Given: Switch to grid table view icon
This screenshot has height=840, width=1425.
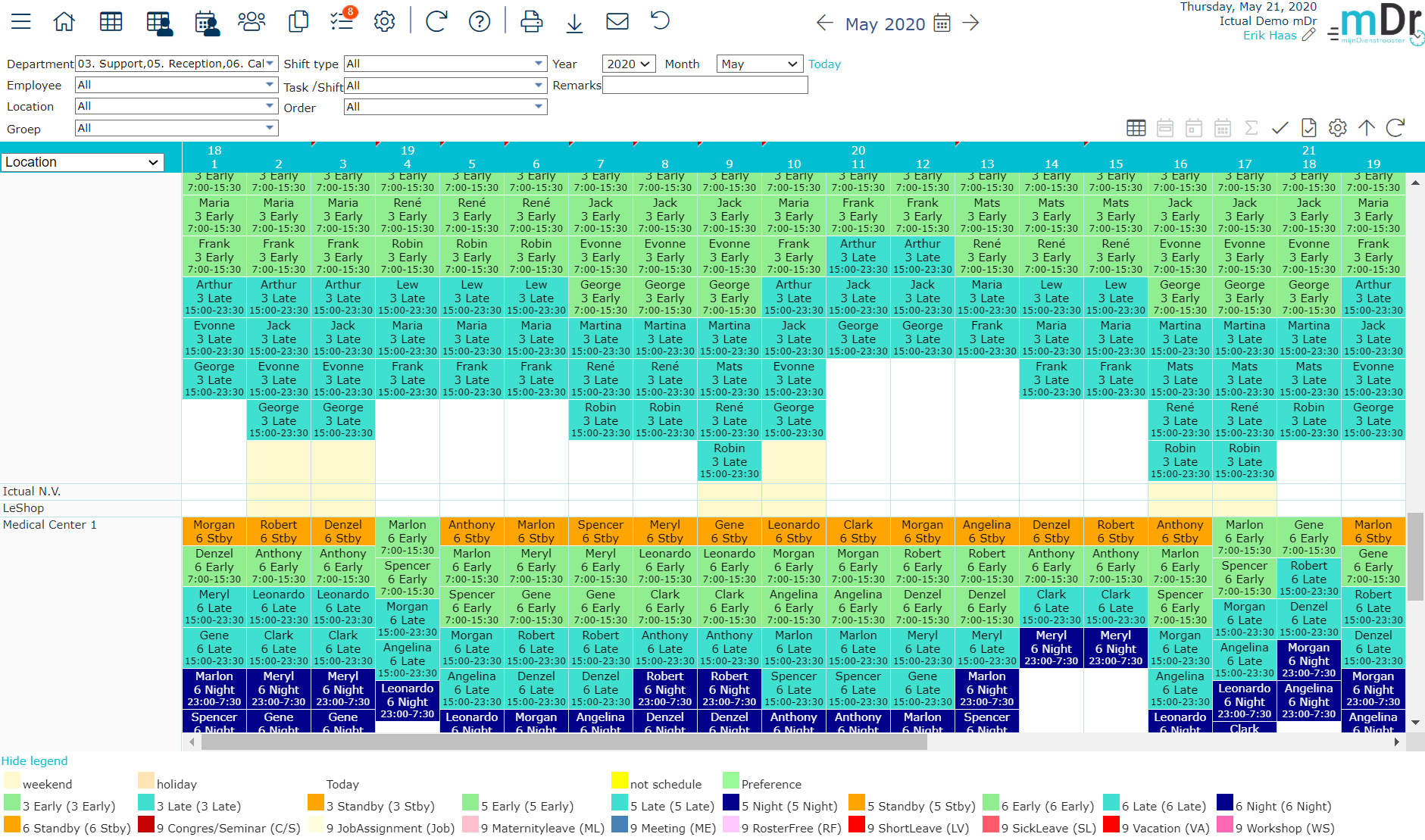Looking at the screenshot, I should 1136,128.
